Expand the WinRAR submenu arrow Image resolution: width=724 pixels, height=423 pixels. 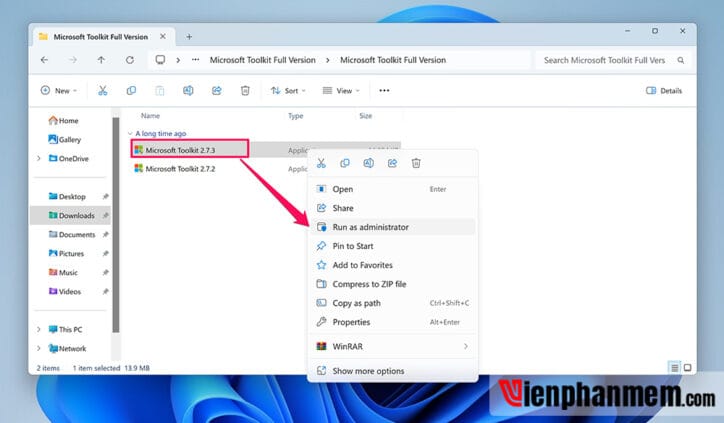click(x=466, y=346)
